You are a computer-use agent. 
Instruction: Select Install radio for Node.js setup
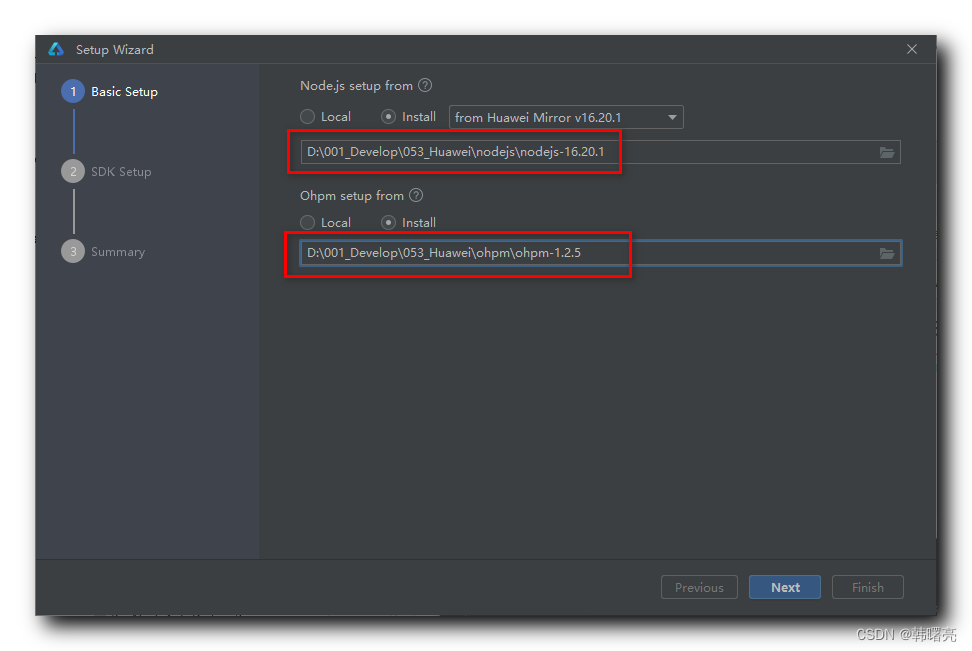389,117
